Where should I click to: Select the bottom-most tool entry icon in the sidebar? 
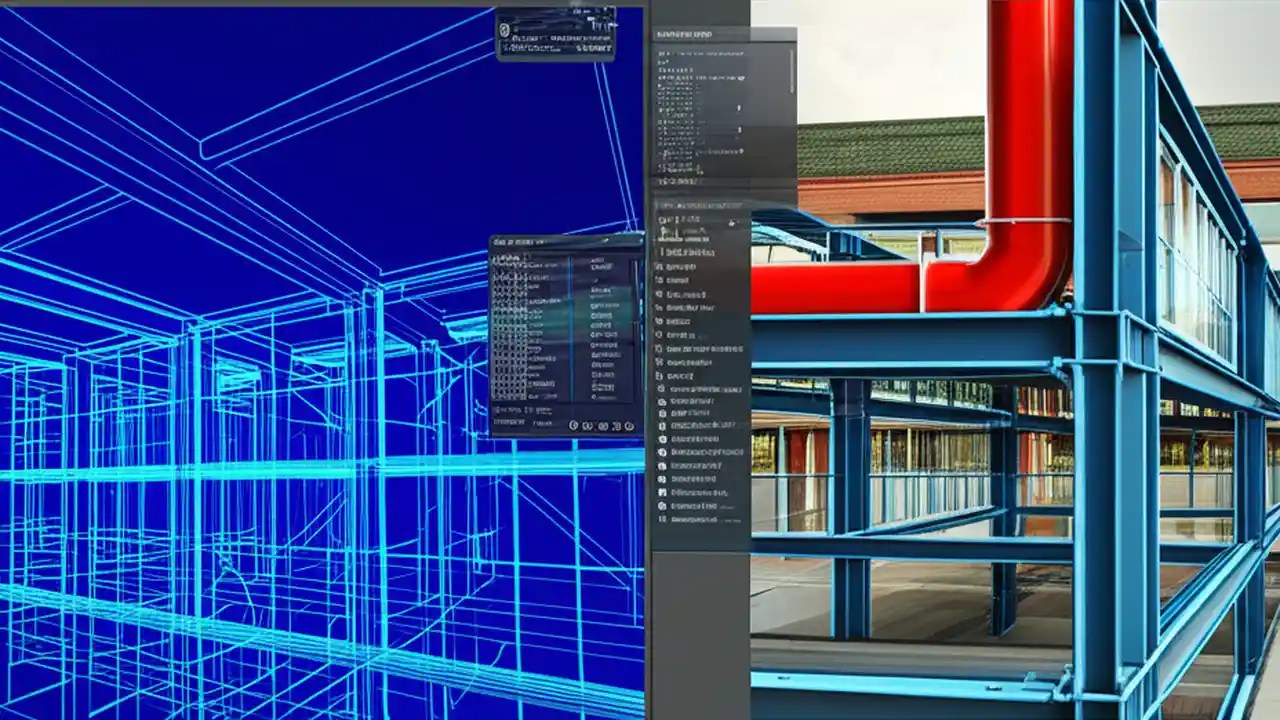coord(659,519)
